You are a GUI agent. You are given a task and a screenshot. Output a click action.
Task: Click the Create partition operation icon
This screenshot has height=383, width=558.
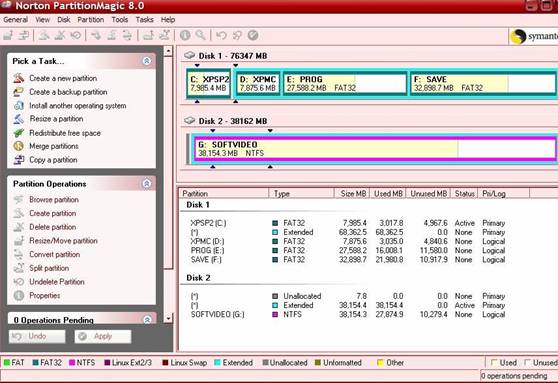tap(19, 213)
